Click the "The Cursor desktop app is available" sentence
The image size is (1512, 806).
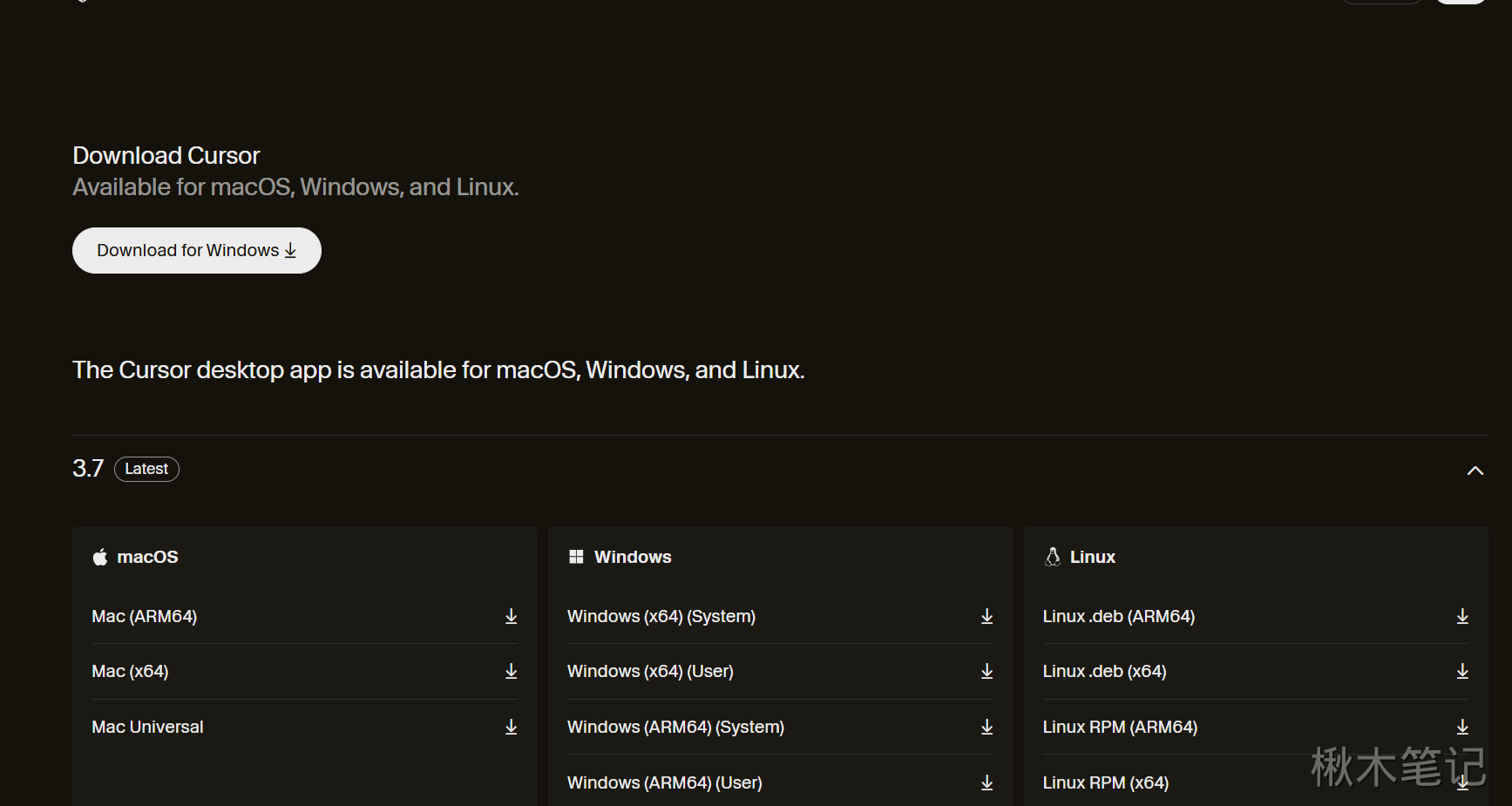(x=438, y=370)
